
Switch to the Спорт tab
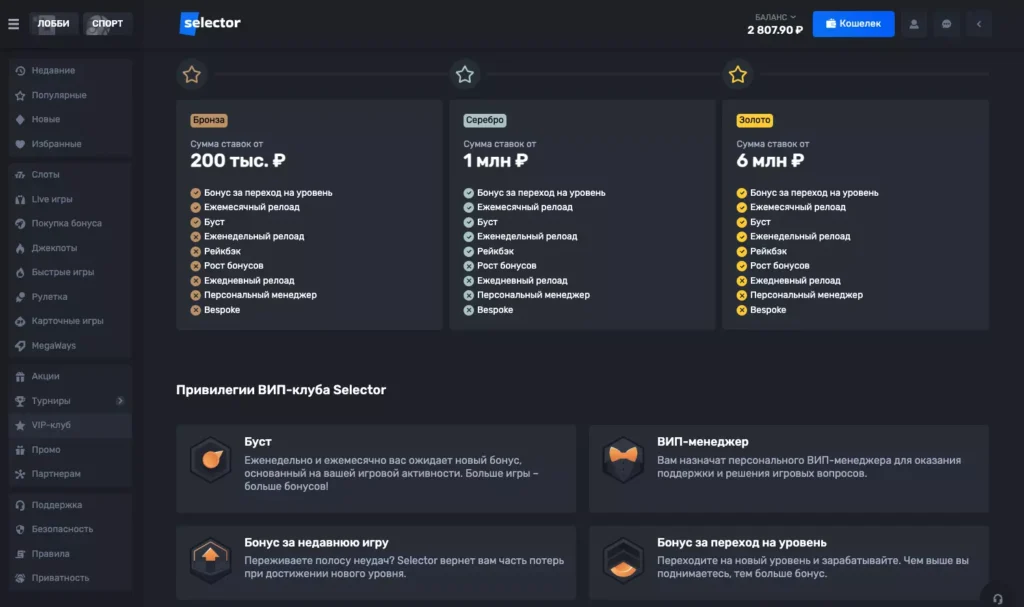[x=107, y=24]
